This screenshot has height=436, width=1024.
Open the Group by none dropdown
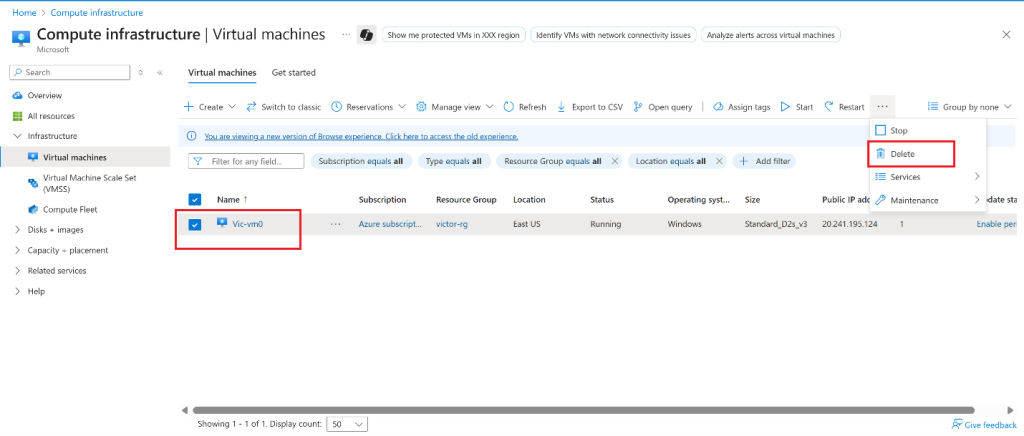[x=969, y=107]
